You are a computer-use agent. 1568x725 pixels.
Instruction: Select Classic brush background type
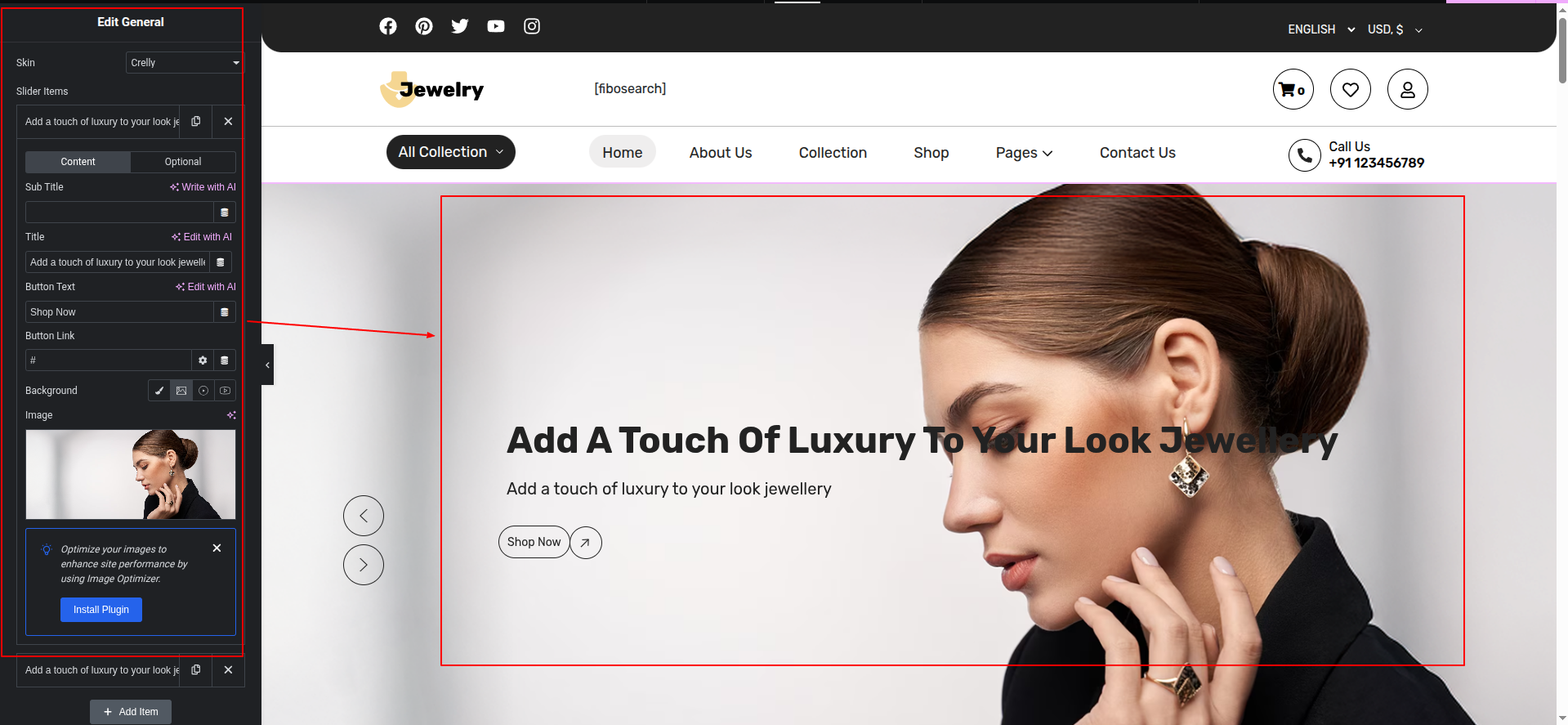click(159, 391)
